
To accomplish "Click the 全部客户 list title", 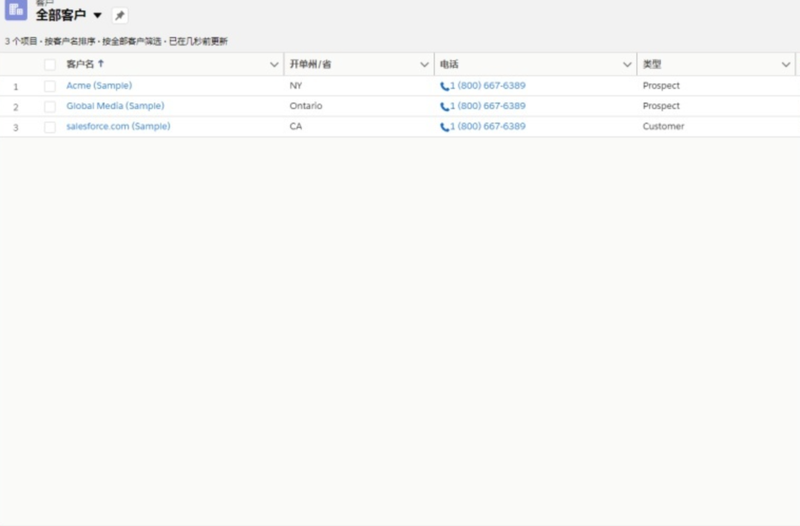I will click(61, 15).
